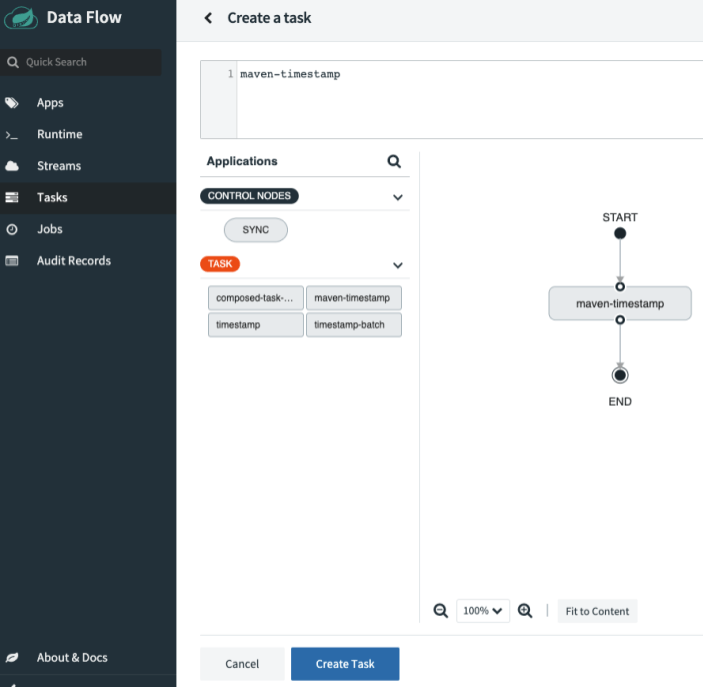
Task: Select the SYNC control node
Action: coord(256,230)
